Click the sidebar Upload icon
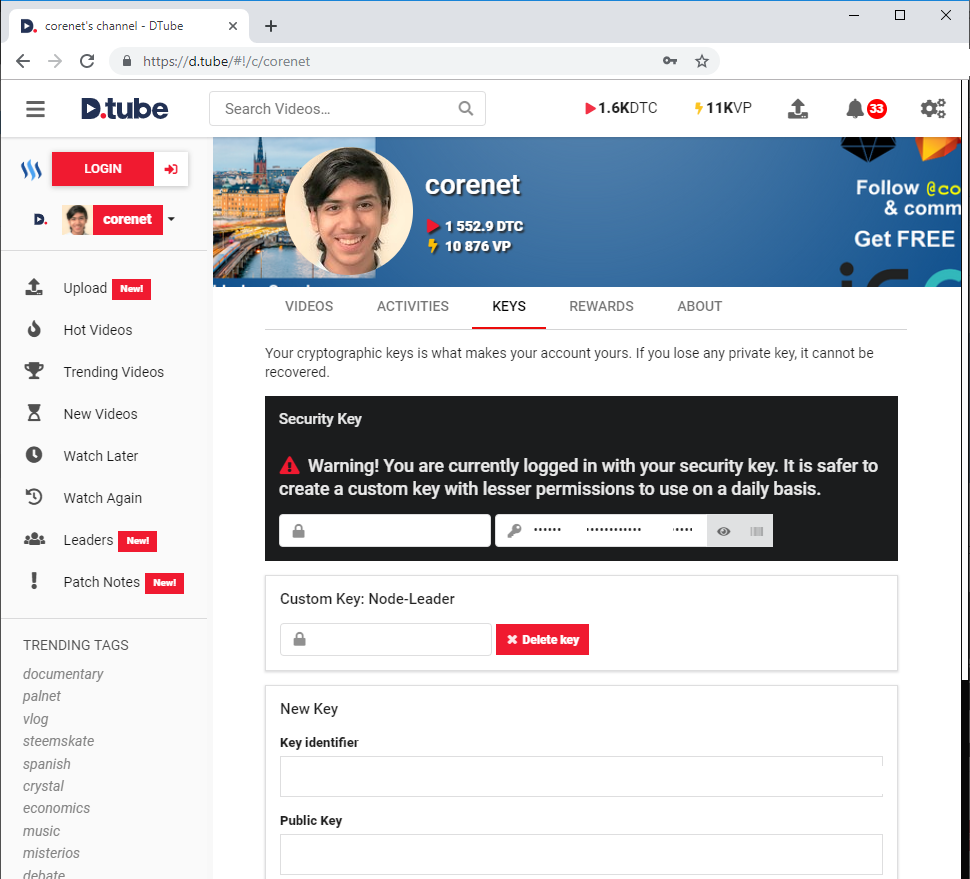970x879 pixels. [34, 288]
